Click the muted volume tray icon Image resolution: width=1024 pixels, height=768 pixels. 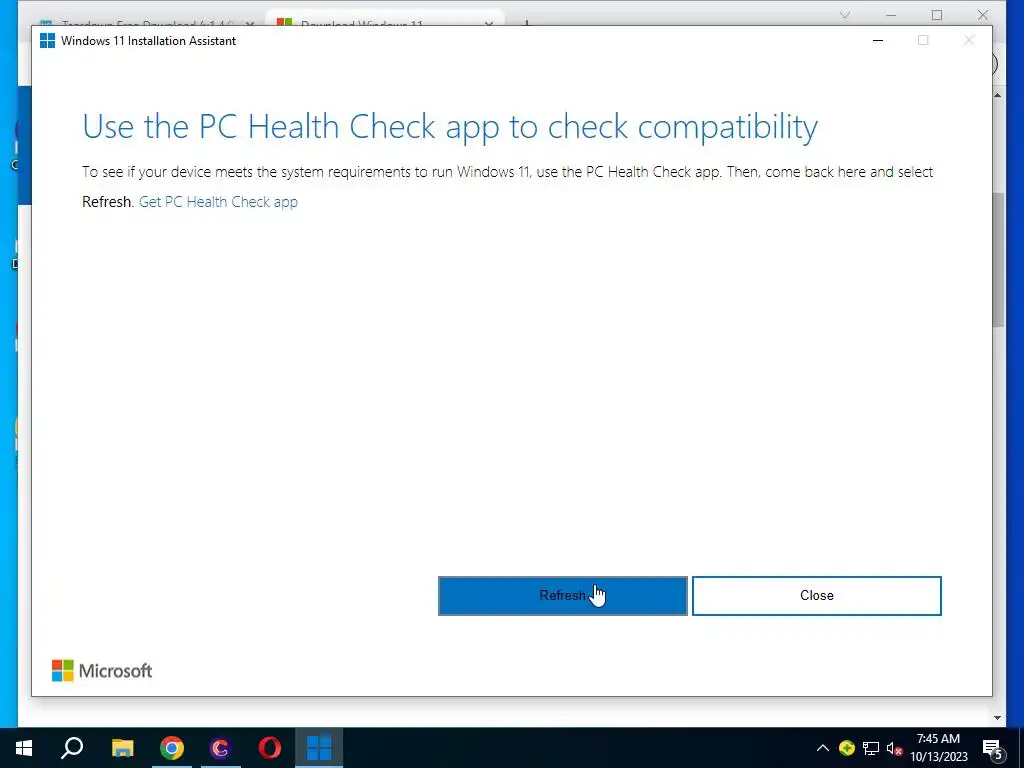point(894,748)
